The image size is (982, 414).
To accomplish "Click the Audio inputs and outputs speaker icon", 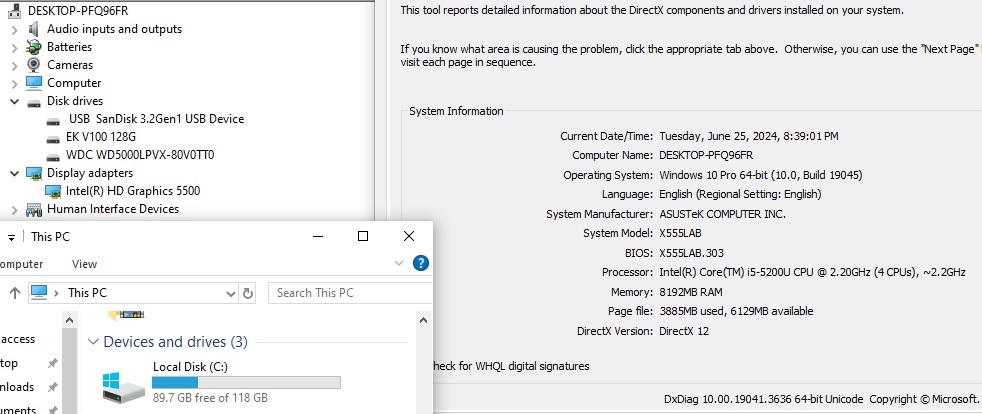I will tap(34, 29).
